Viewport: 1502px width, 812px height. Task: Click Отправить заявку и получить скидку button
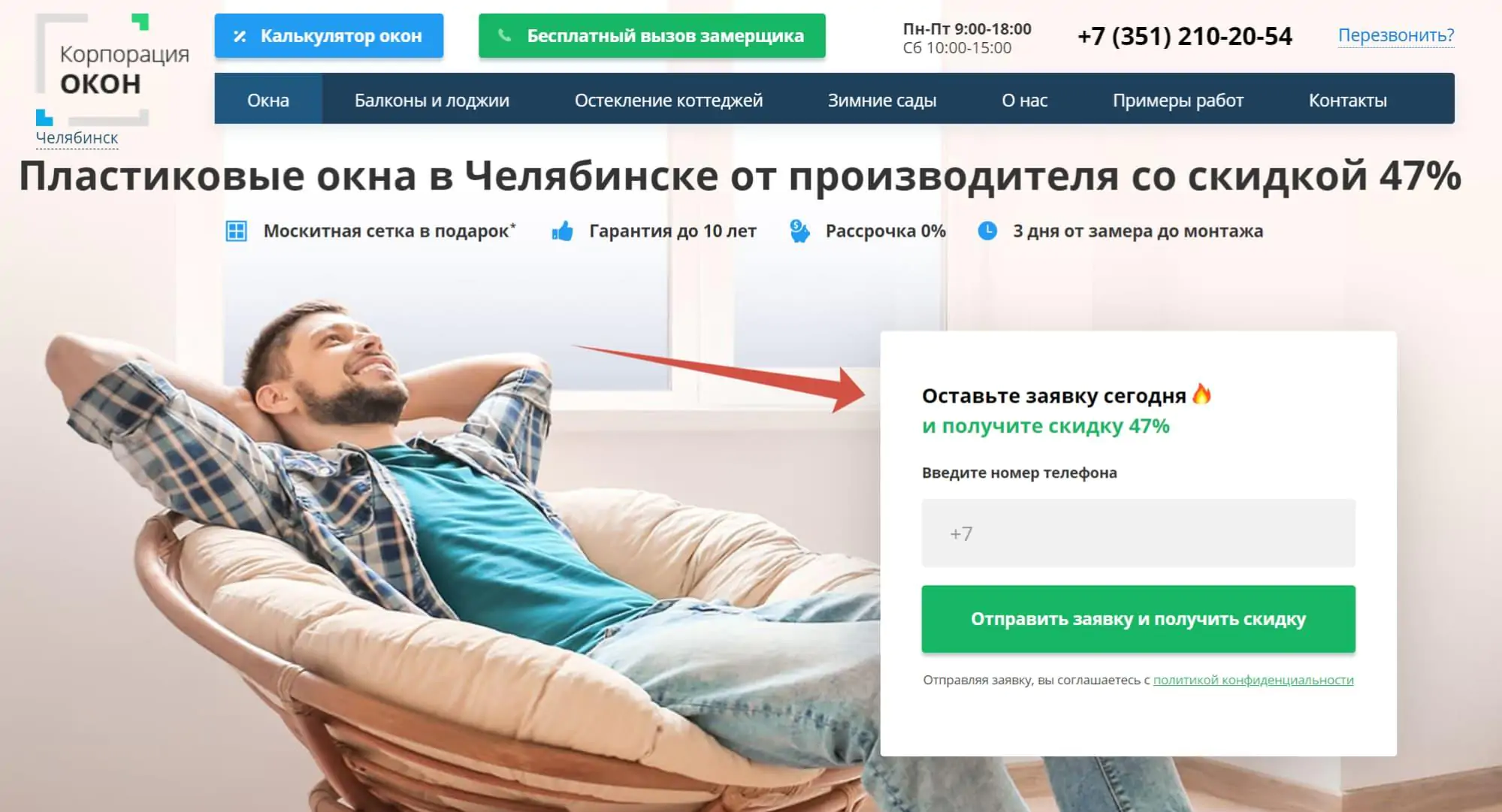(x=1138, y=619)
